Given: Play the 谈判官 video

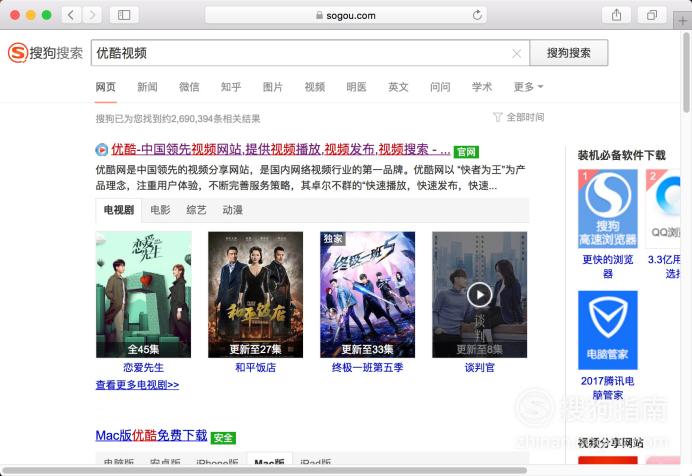Looking at the screenshot, I should (479, 295).
